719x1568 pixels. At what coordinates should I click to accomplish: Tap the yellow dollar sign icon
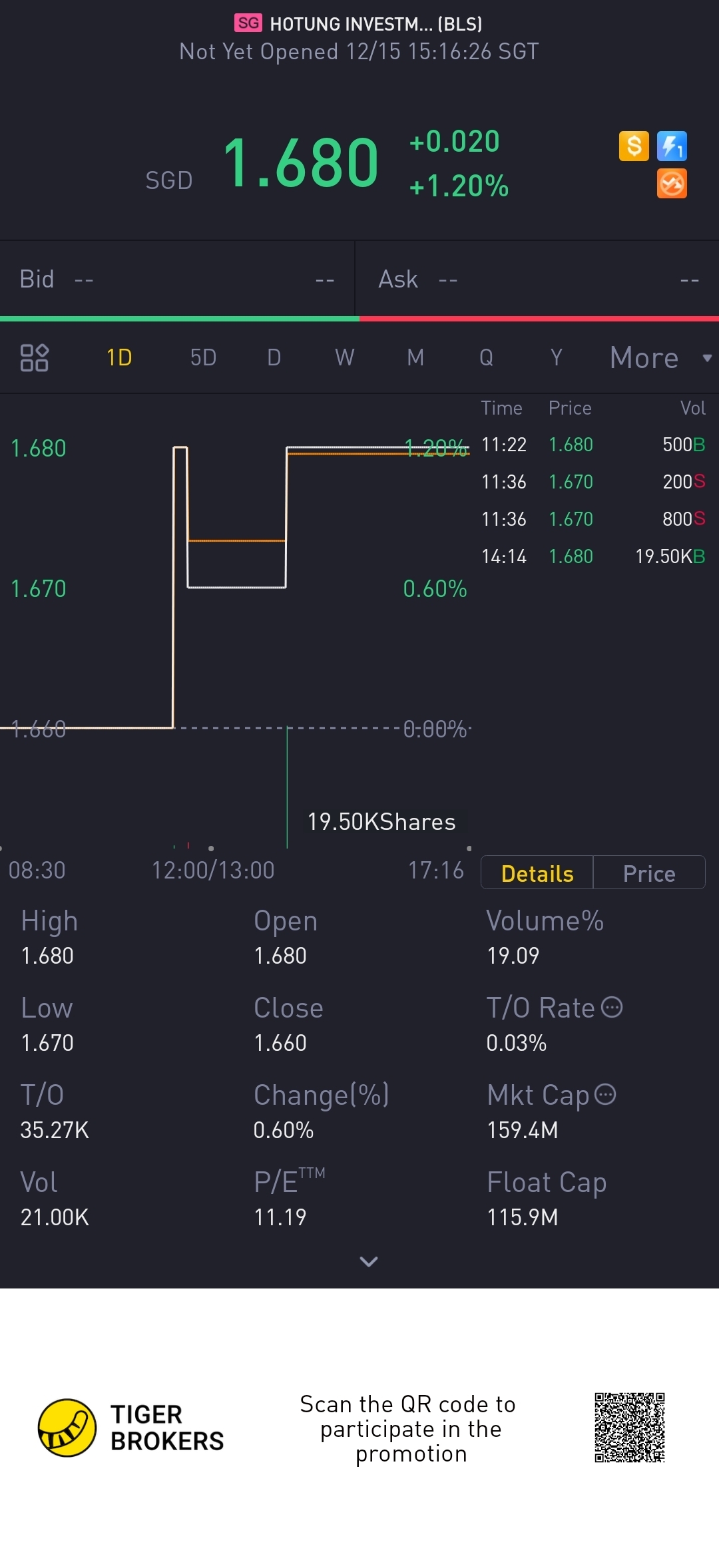point(634,146)
